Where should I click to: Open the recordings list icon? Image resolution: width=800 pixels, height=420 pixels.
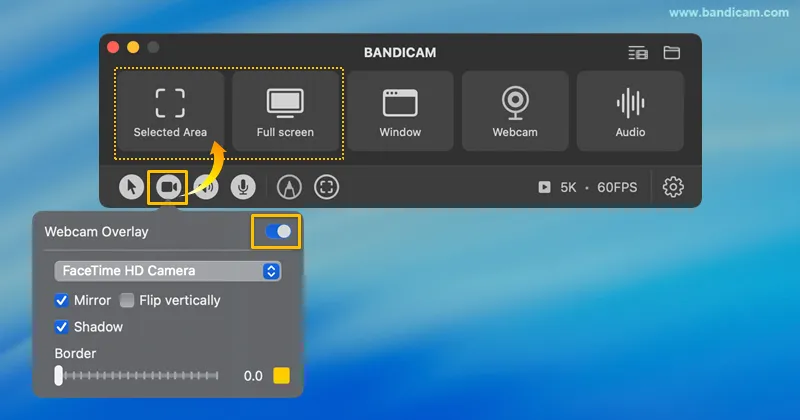point(638,53)
